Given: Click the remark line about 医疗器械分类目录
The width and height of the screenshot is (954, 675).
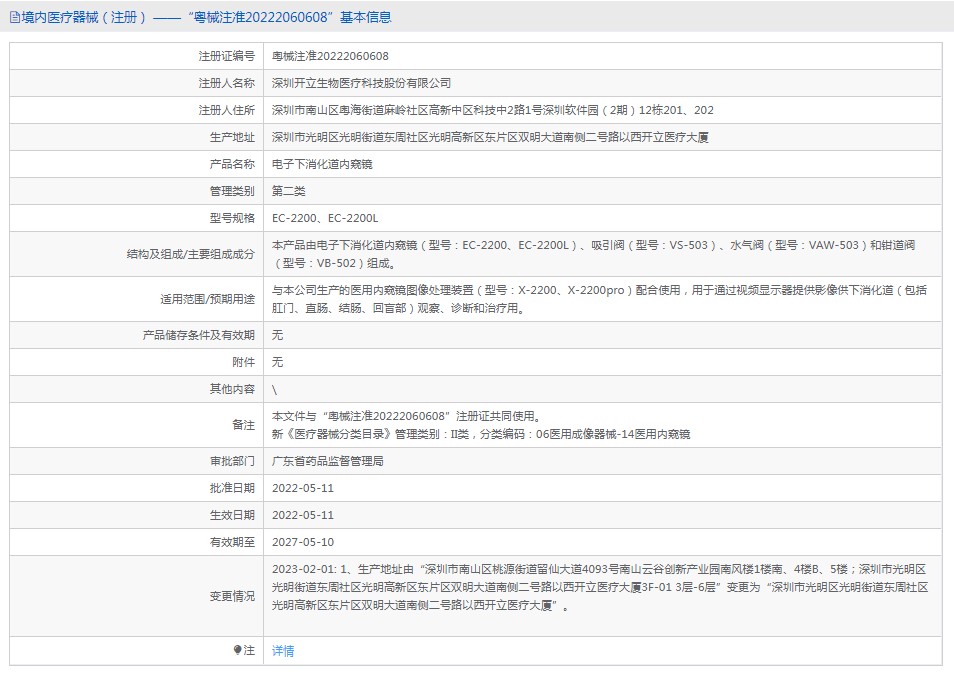Looking at the screenshot, I should tap(481, 434).
